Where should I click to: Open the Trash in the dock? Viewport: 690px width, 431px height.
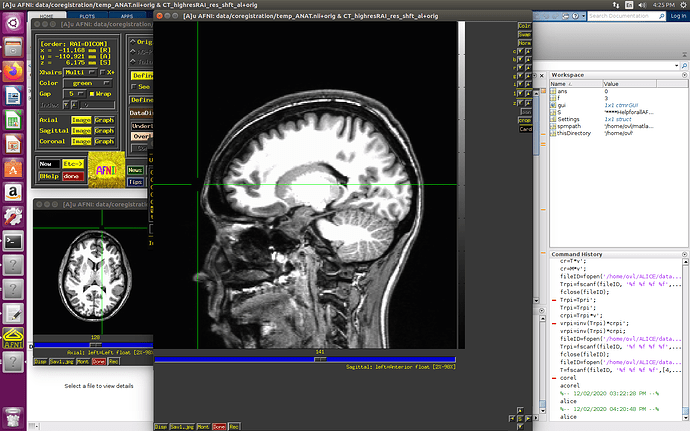13,417
